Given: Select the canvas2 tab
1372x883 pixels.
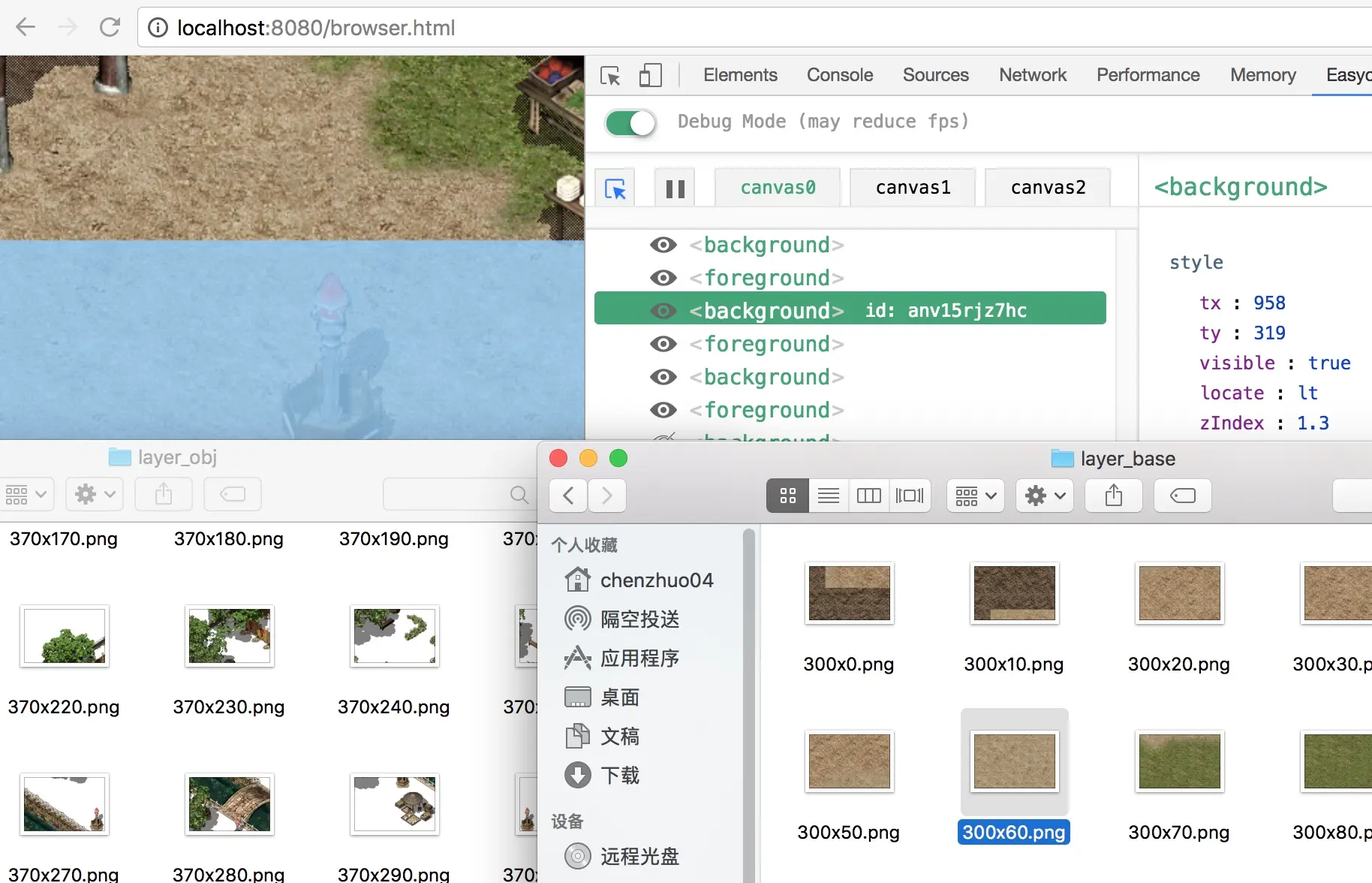Looking at the screenshot, I should click(1048, 188).
